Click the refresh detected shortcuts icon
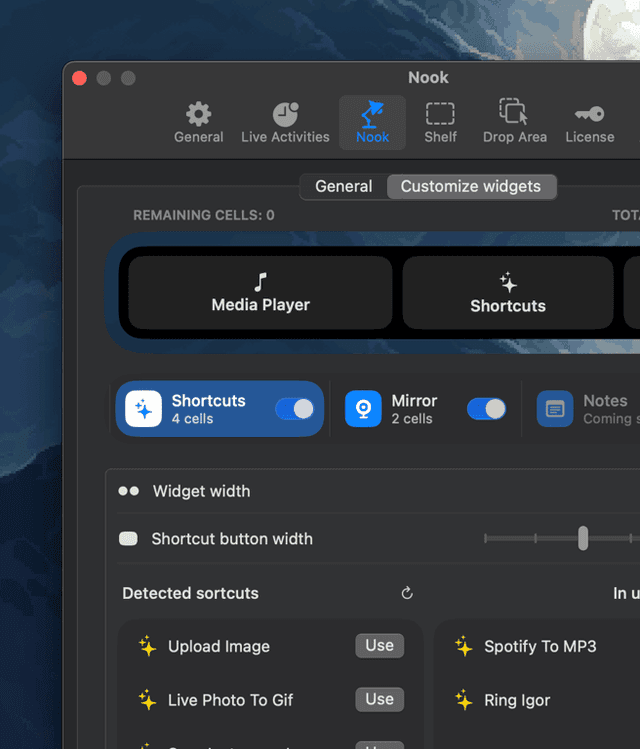The image size is (640, 749). pos(407,593)
